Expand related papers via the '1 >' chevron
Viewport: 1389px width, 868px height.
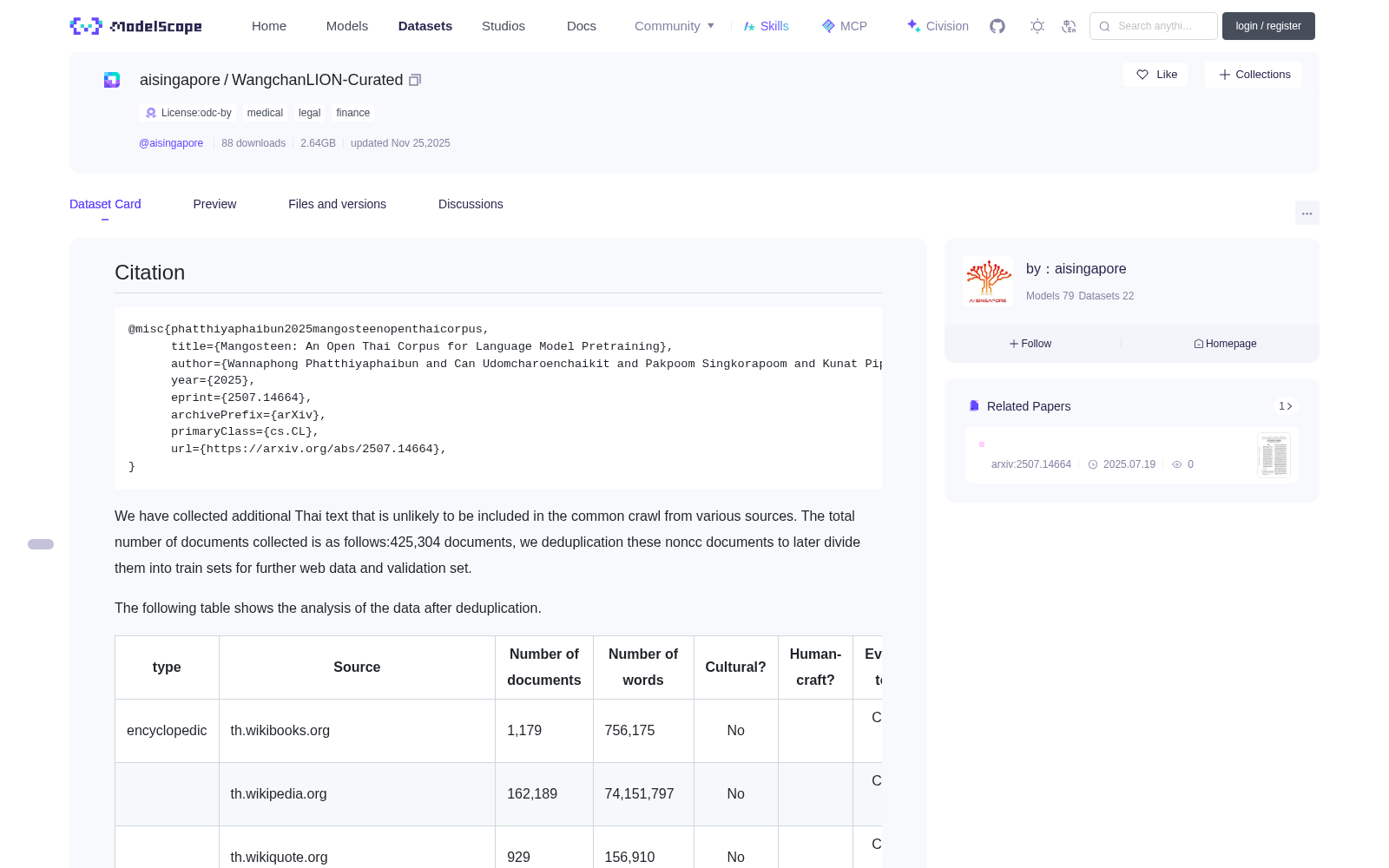(1286, 406)
